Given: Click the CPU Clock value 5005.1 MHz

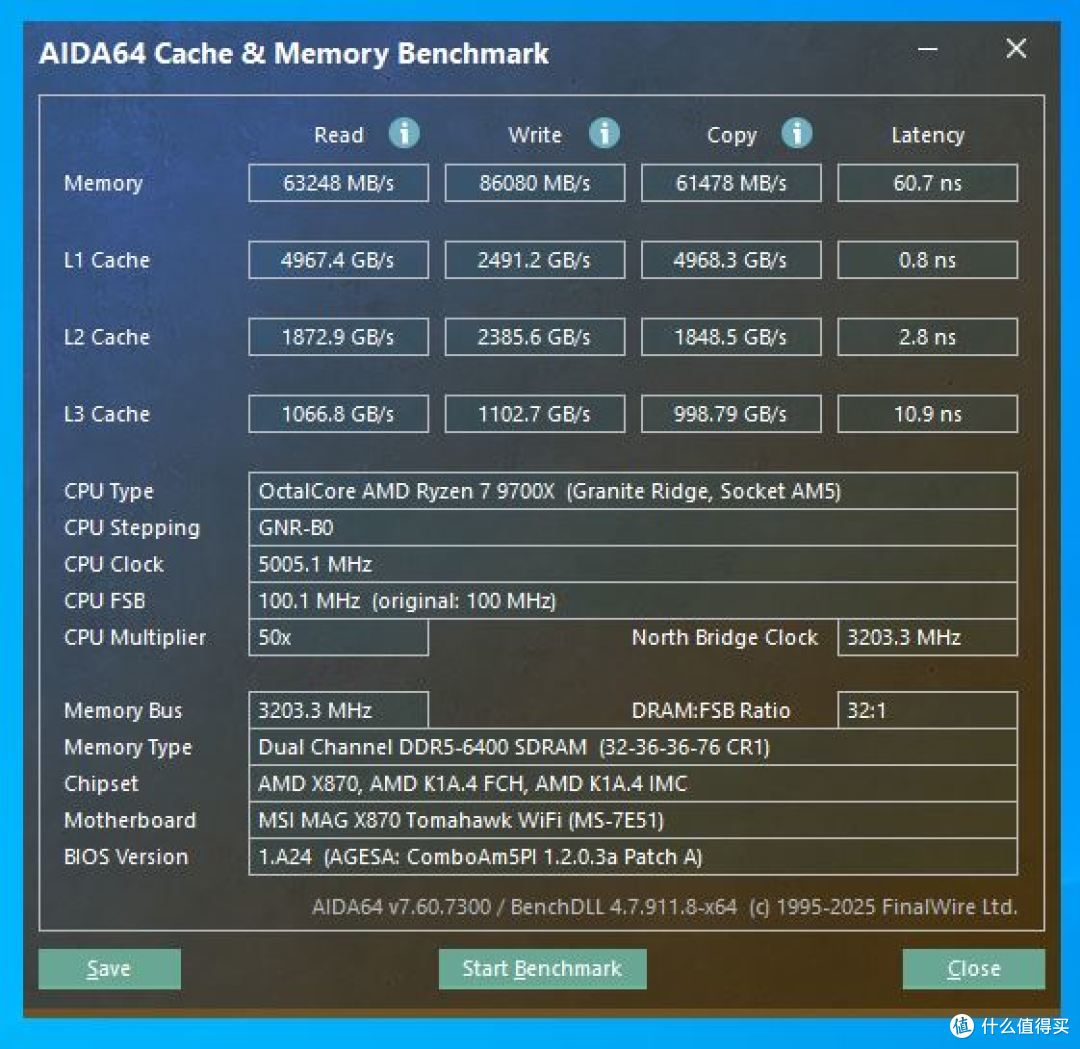Looking at the screenshot, I should click(633, 564).
